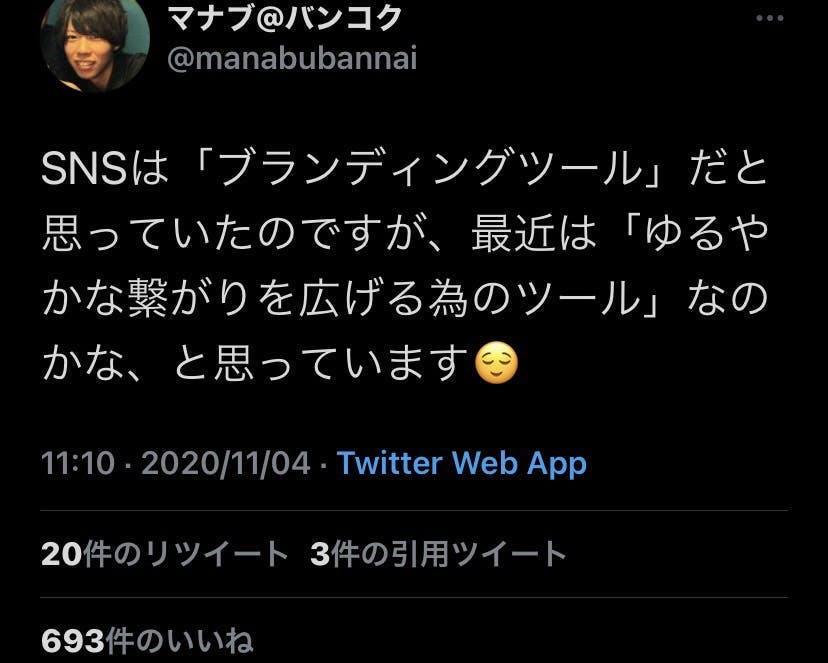View the 693件のいいね list

click(147, 641)
